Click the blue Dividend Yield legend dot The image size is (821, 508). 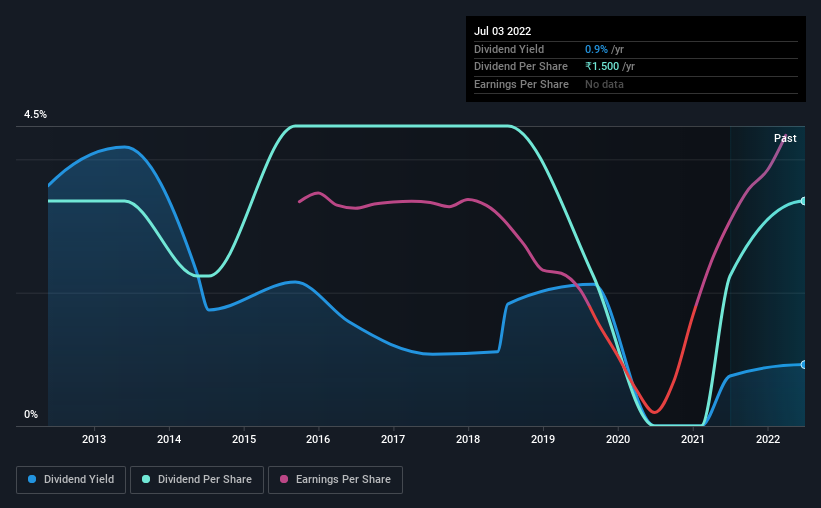[32, 479]
